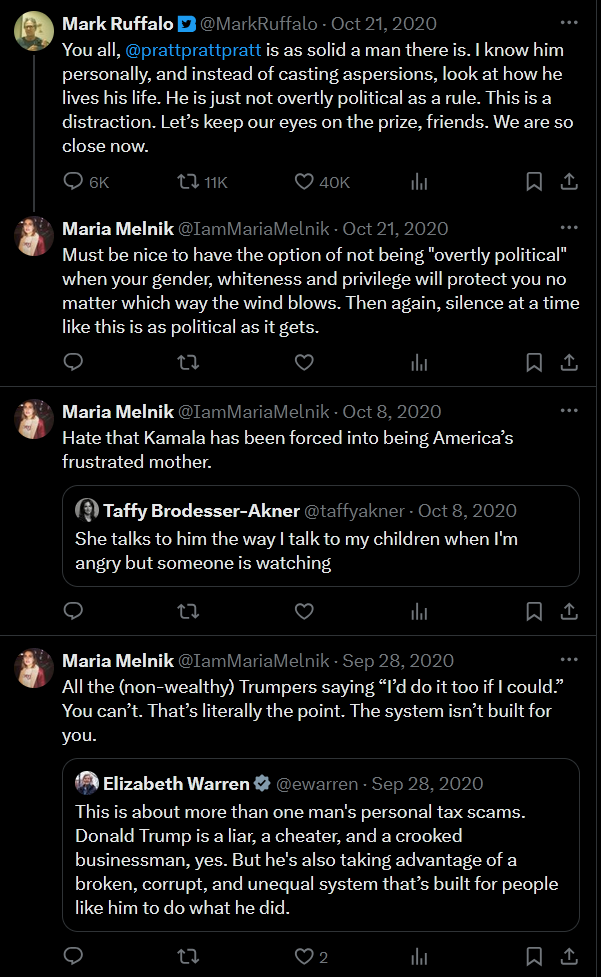
Task: Retweet Maria's "overtly political" reply
Action: point(187,361)
